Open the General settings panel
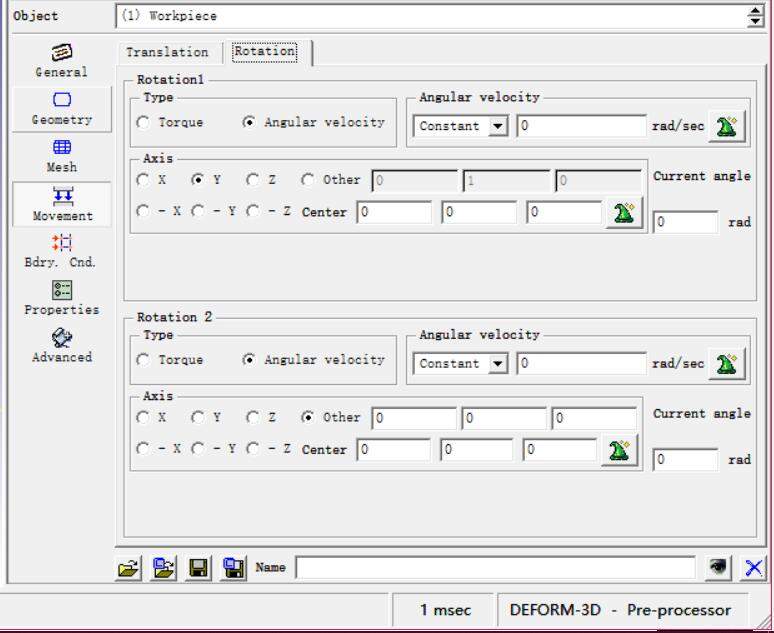 tap(61, 60)
